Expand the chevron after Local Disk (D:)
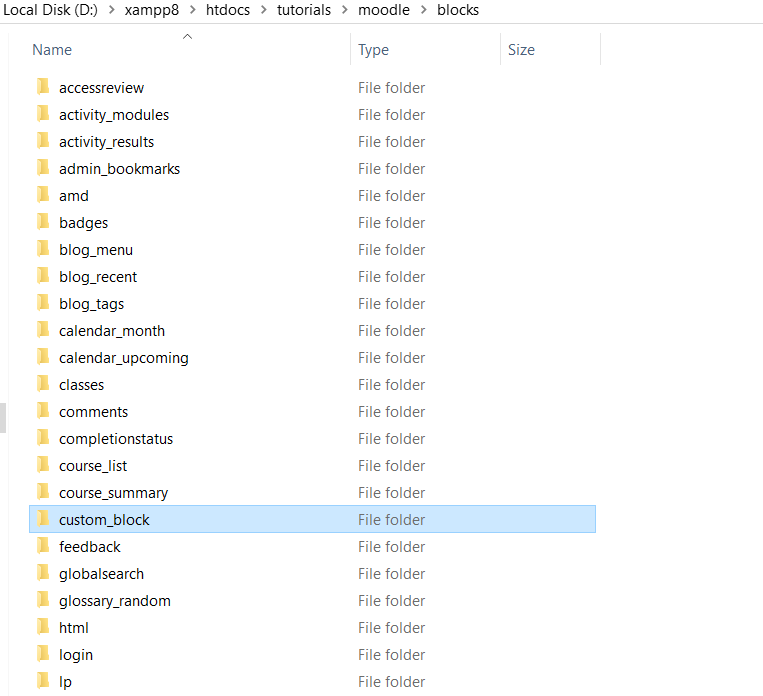 pyautogui.click(x=111, y=10)
